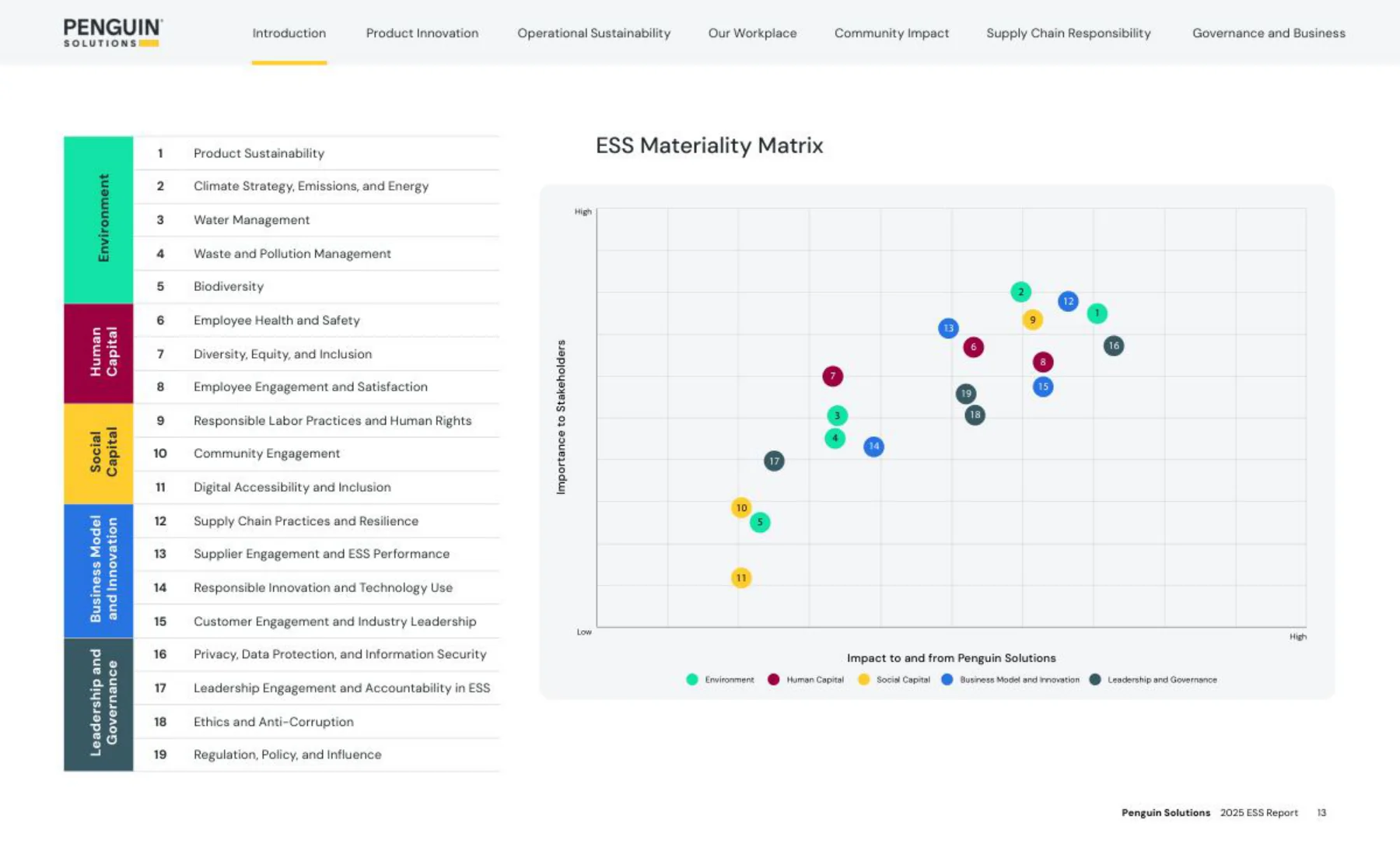Click the 2025 ESS Report footer text
Screen dimensions: 1400x851
click(1258, 813)
